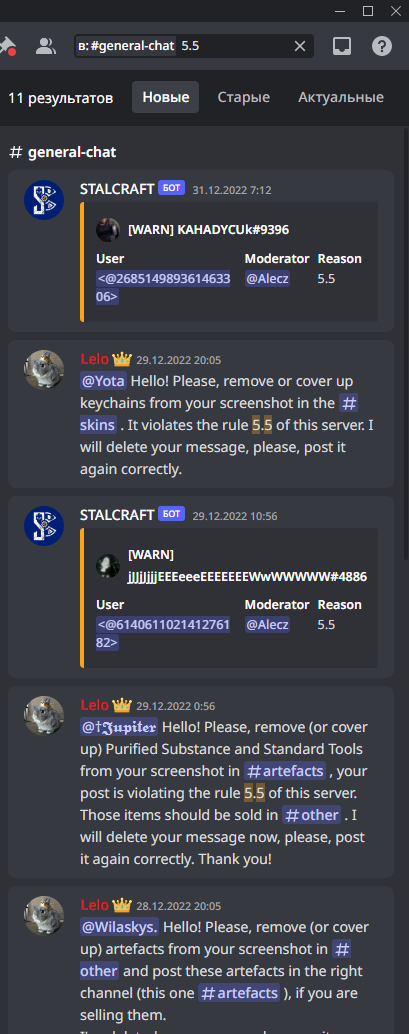Image resolution: width=409 pixels, height=1034 pixels.
Task: Click @Alecz moderator mention in first warn
Action: coord(267,279)
